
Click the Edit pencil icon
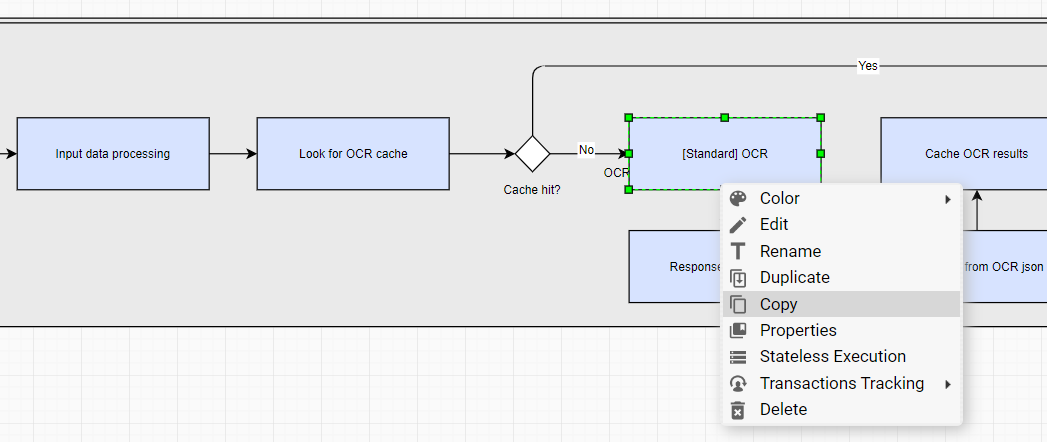click(738, 225)
